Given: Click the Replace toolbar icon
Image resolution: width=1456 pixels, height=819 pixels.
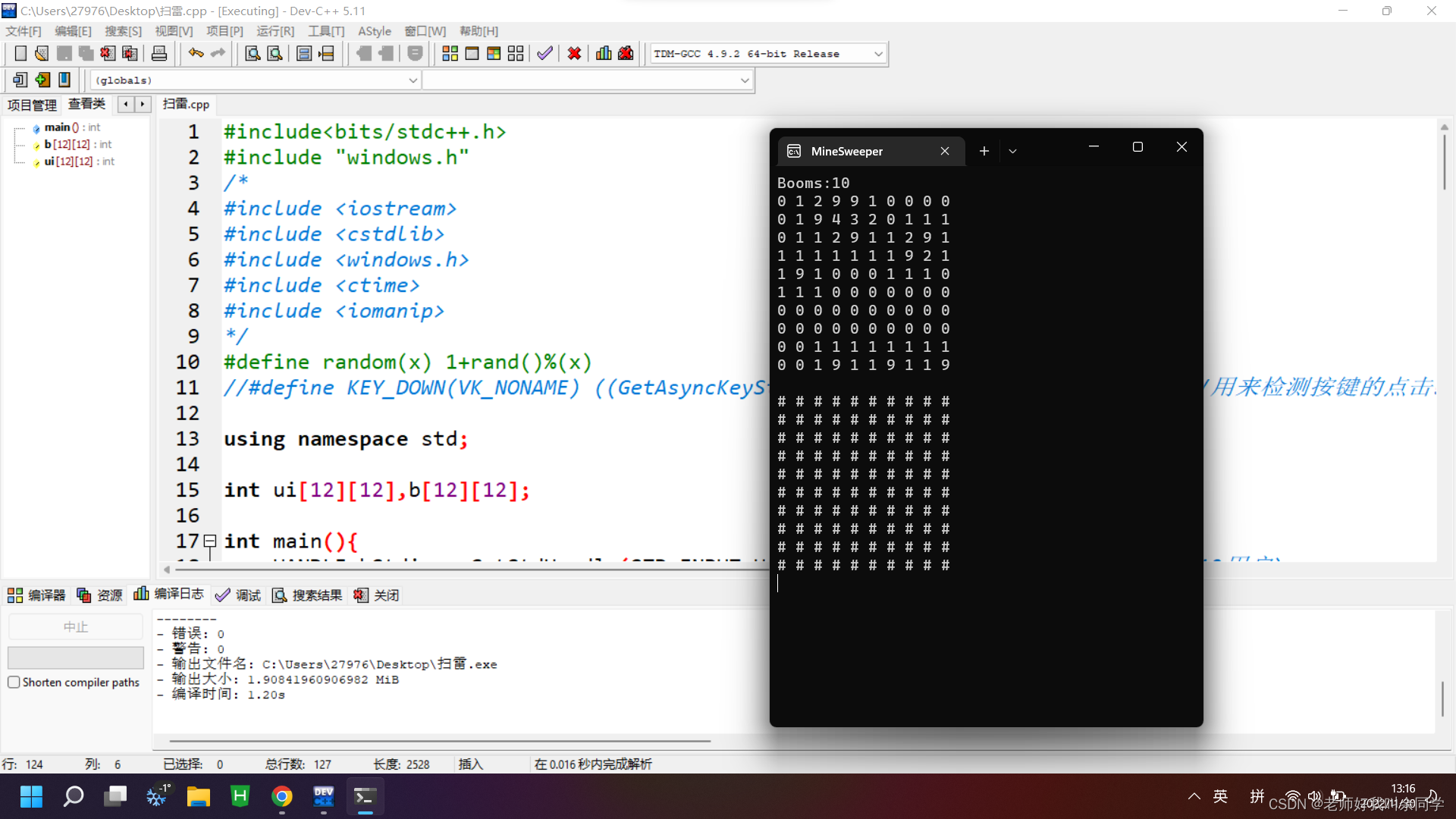Looking at the screenshot, I should click(275, 54).
